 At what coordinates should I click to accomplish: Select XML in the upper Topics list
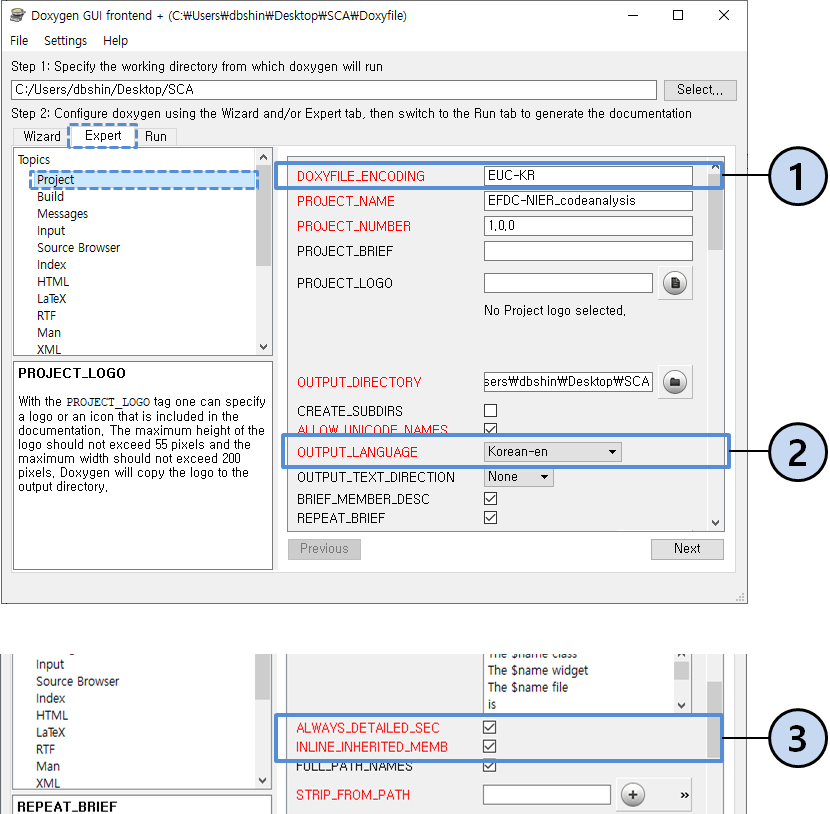click(49, 349)
